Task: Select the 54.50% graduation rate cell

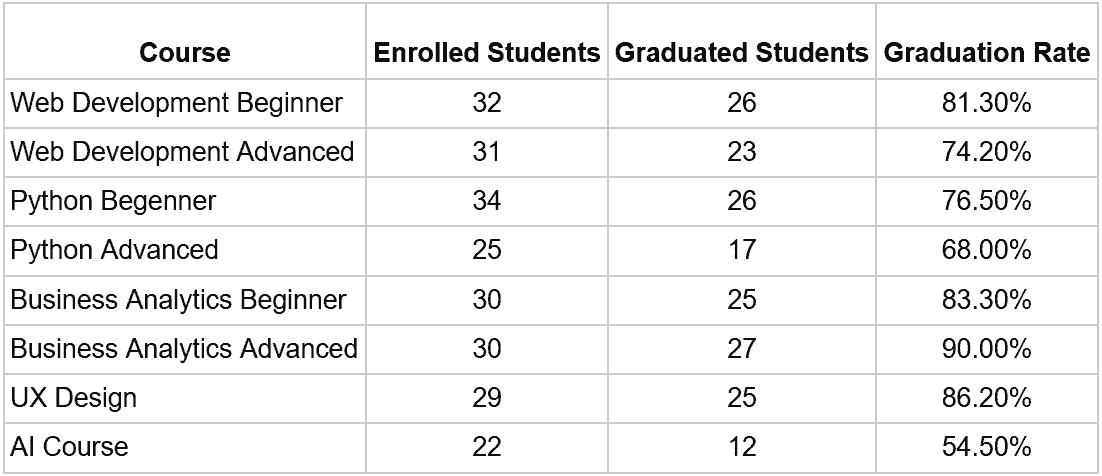Action: (987, 446)
